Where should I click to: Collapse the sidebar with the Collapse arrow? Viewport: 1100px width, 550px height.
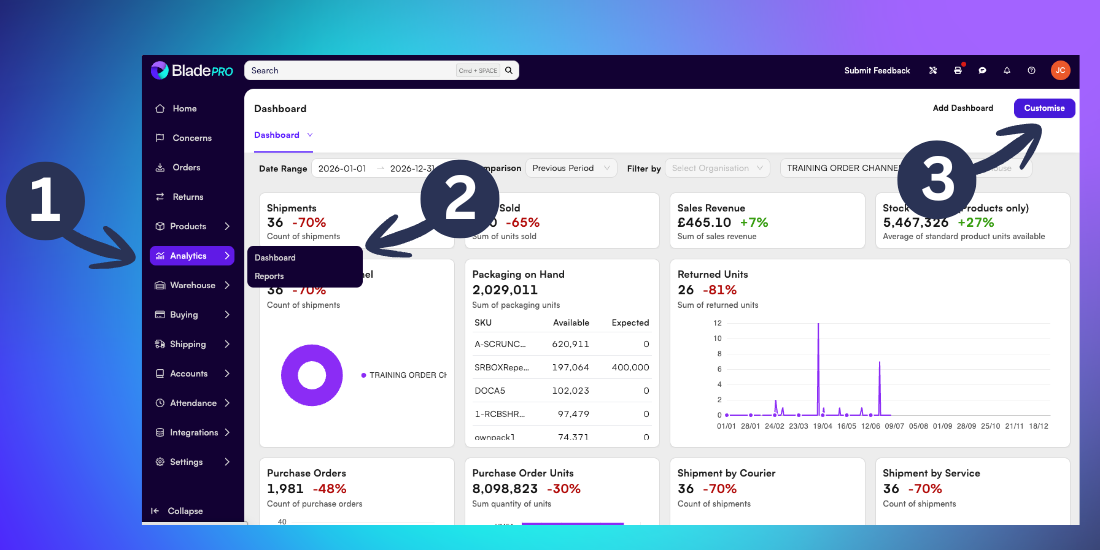pos(178,511)
